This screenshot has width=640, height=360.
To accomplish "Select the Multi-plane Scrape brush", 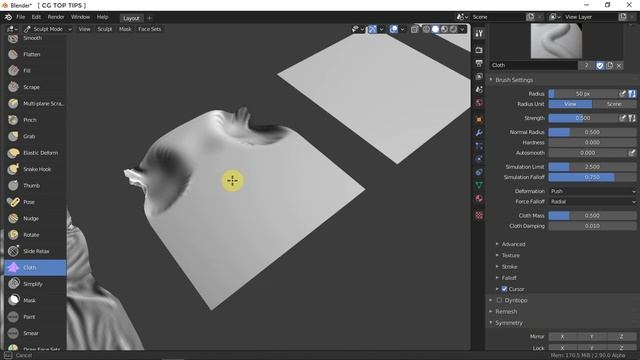I will [35, 103].
